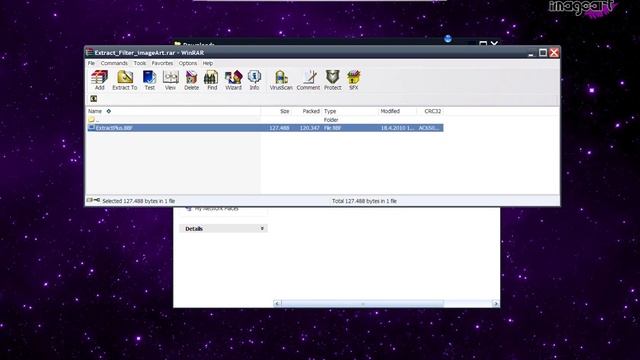
Task: Click the Explorer horizontal scrollbar thumb
Action: [362, 303]
